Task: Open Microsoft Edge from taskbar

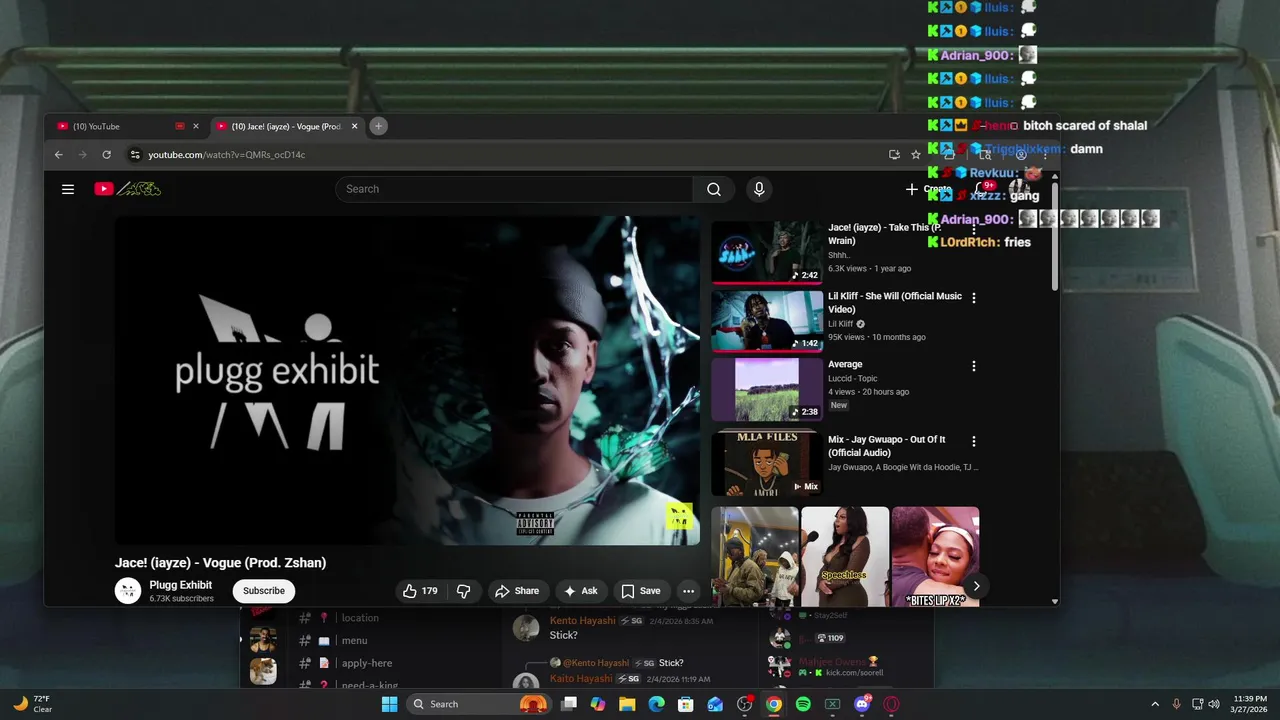Action: (657, 704)
